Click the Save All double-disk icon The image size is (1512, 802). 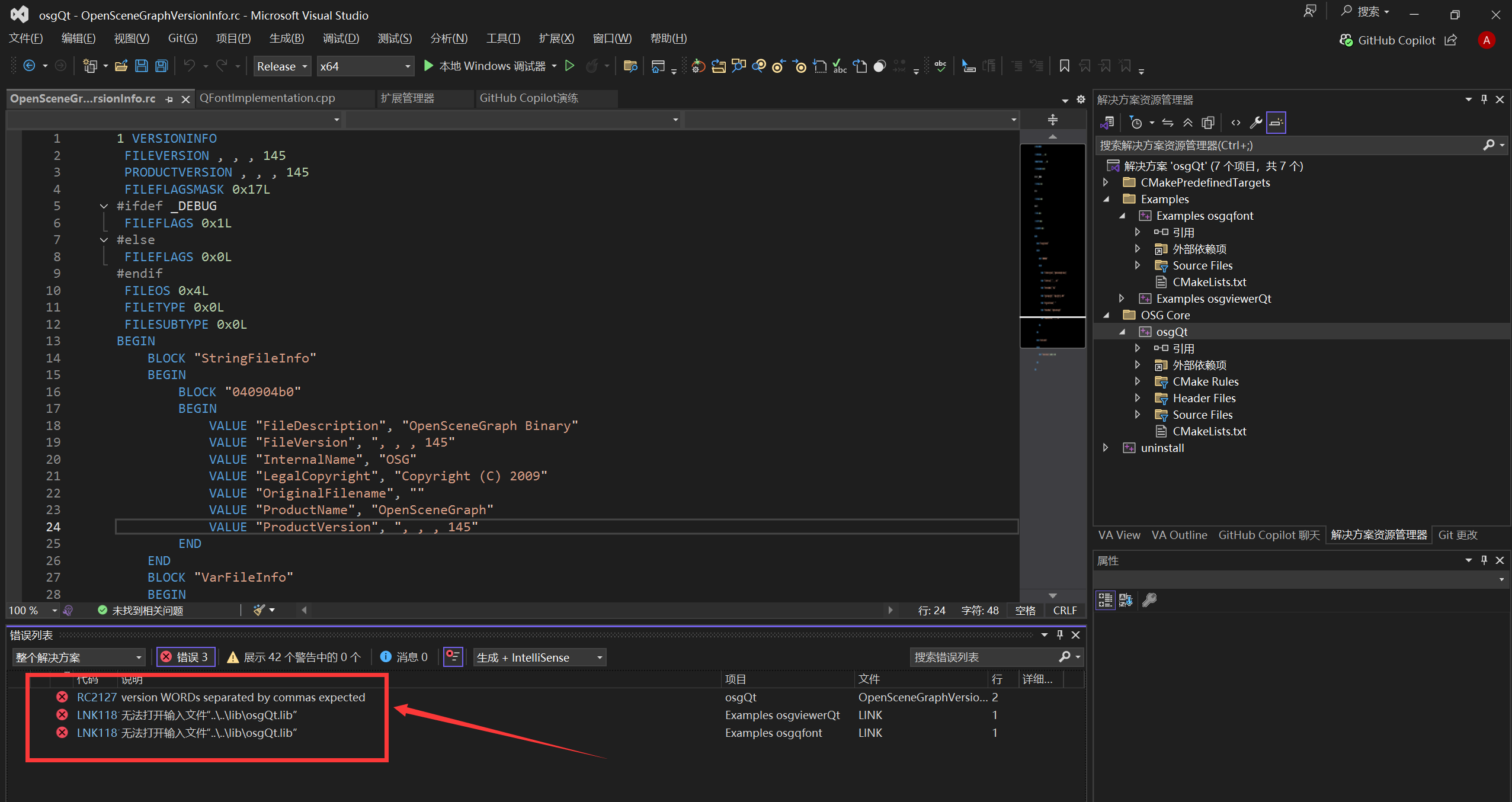pyautogui.click(x=161, y=66)
